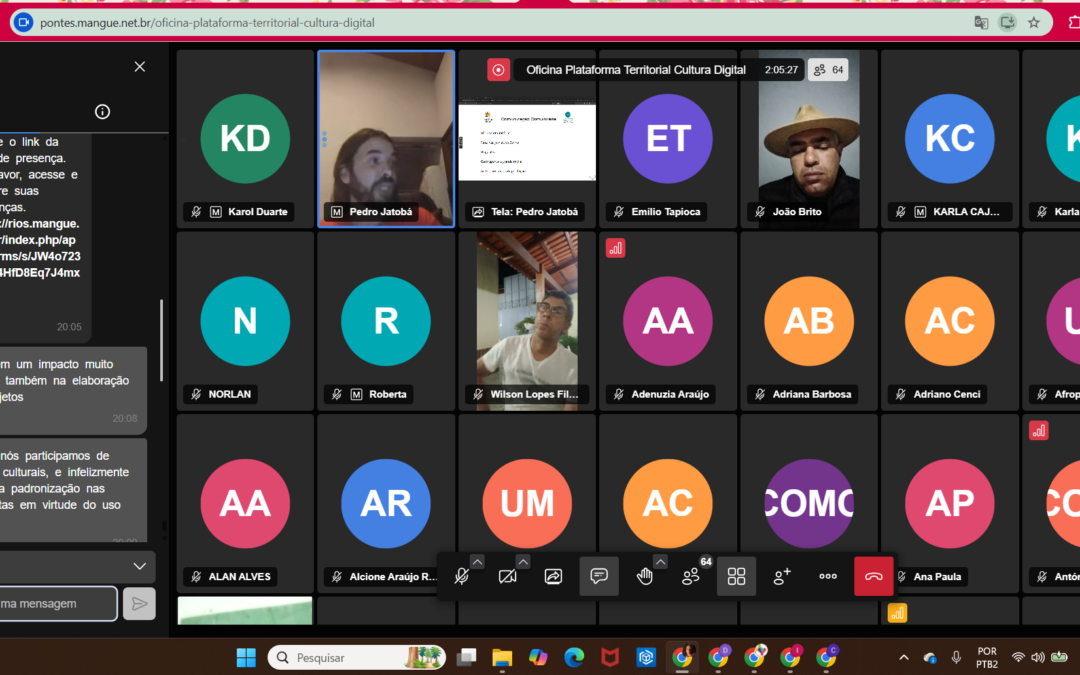Expand audio settings chevron beside microphone button
The width and height of the screenshot is (1080, 675).
[477, 562]
